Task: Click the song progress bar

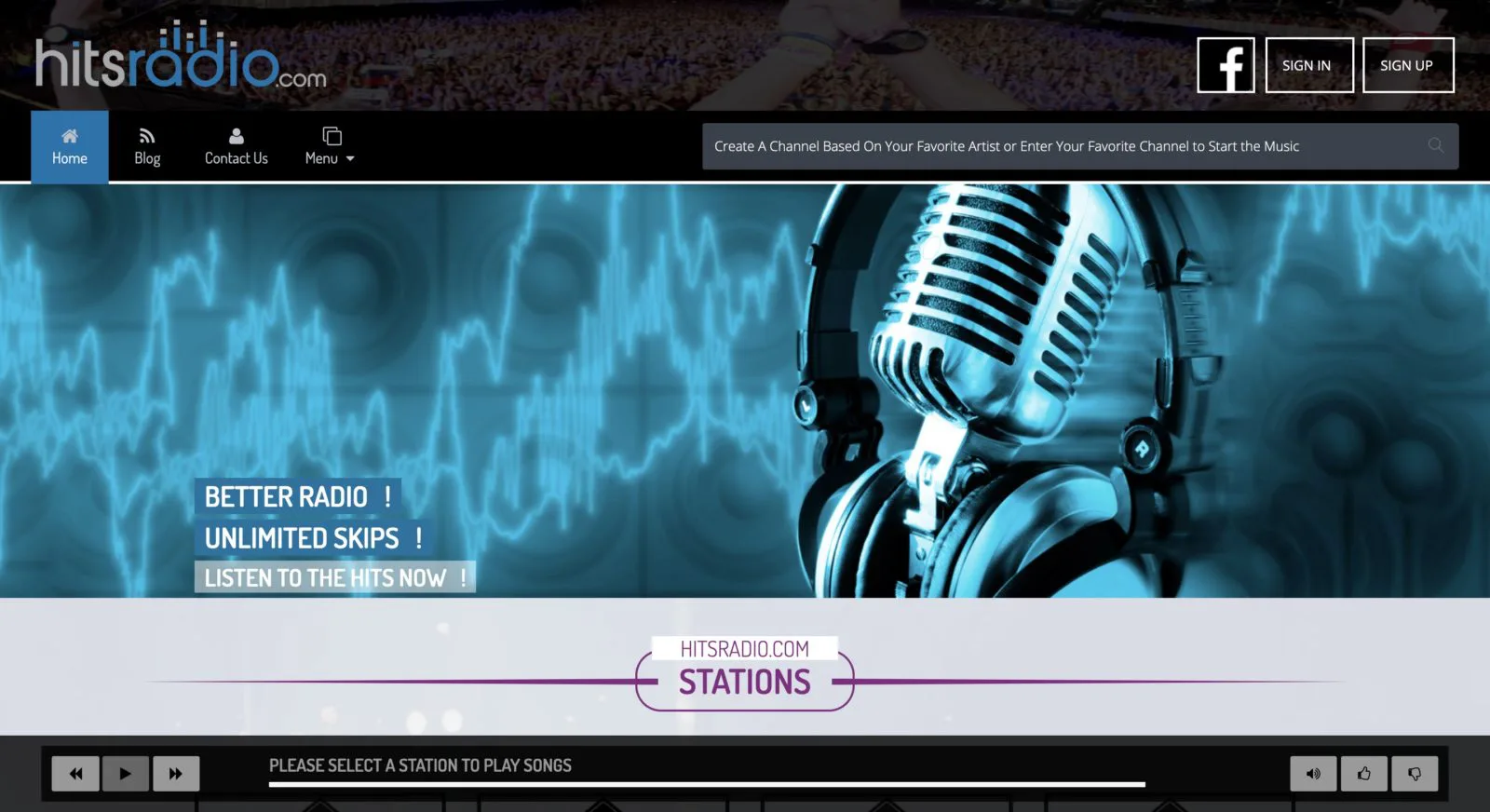Action: pyautogui.click(x=707, y=785)
